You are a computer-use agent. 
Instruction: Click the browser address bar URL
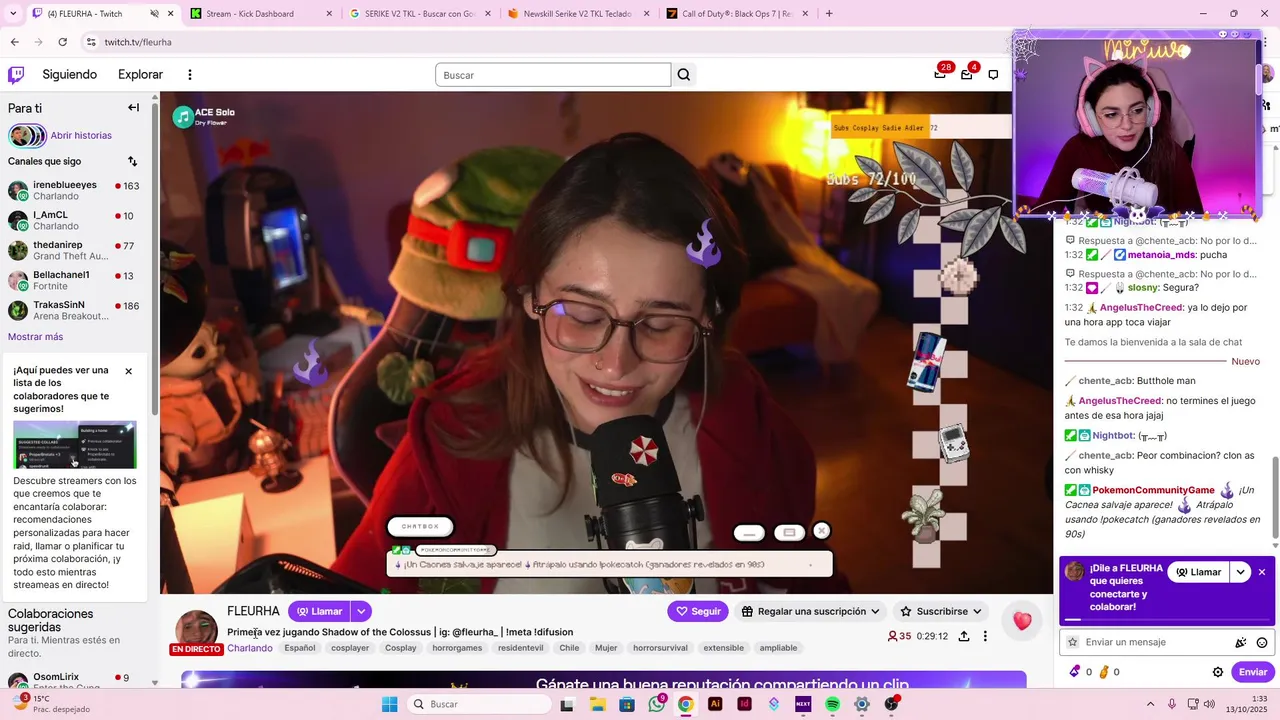(138, 42)
